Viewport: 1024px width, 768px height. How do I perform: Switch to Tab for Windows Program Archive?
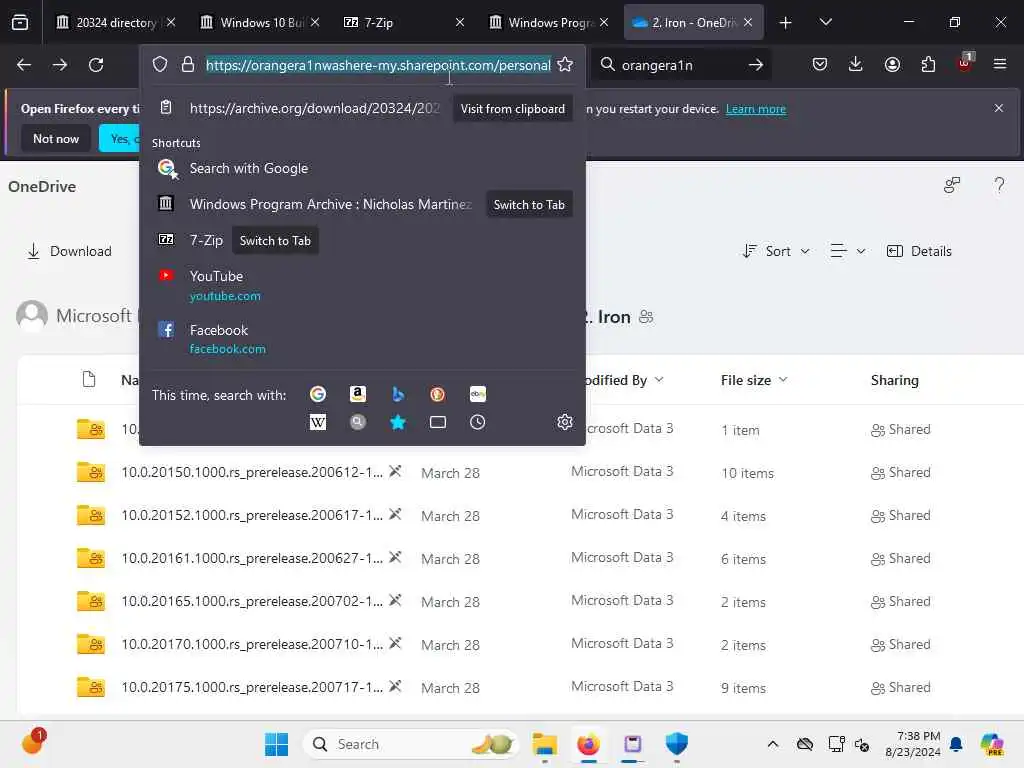click(529, 204)
